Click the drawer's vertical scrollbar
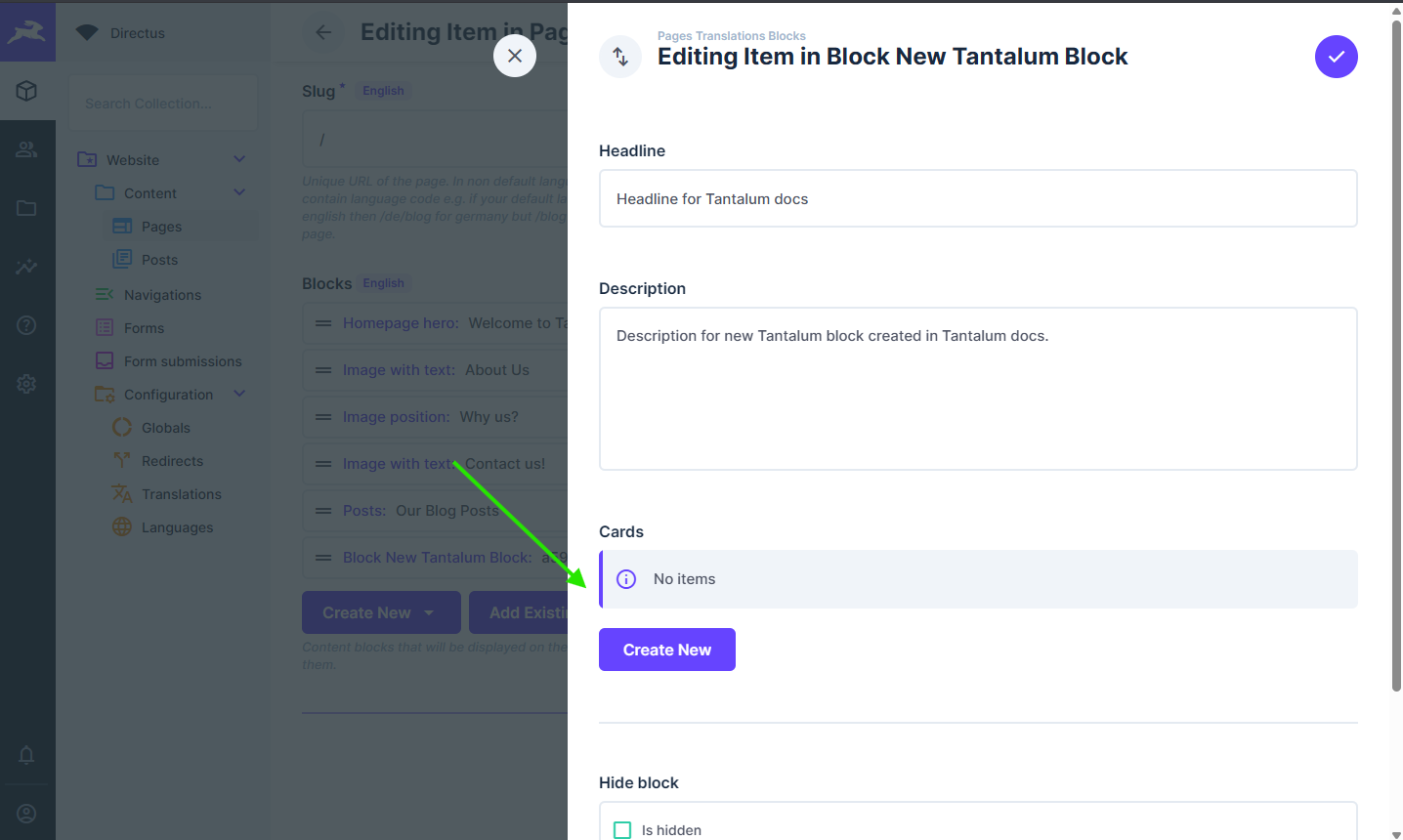Image resolution: width=1403 pixels, height=840 pixels. 1396,352
